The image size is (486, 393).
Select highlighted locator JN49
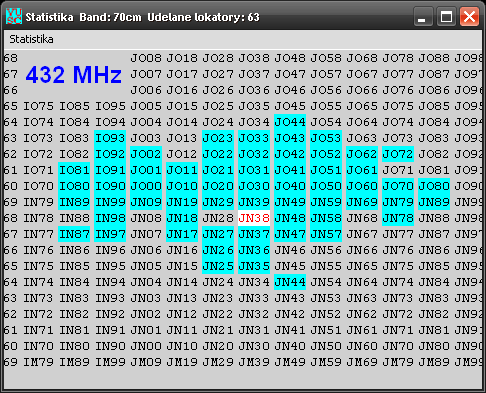290,202
